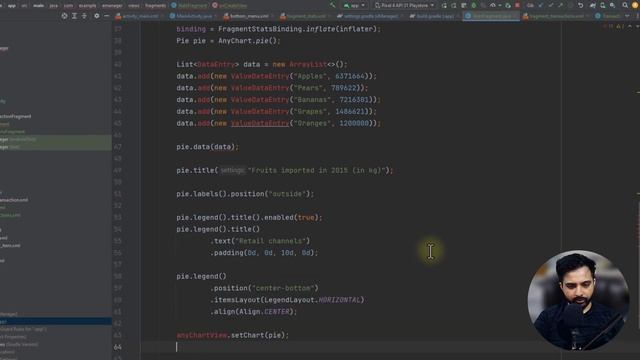The image size is (640, 360).
Task: Click the 'app' breadcrumb in navigation bar
Action: (12, 6)
